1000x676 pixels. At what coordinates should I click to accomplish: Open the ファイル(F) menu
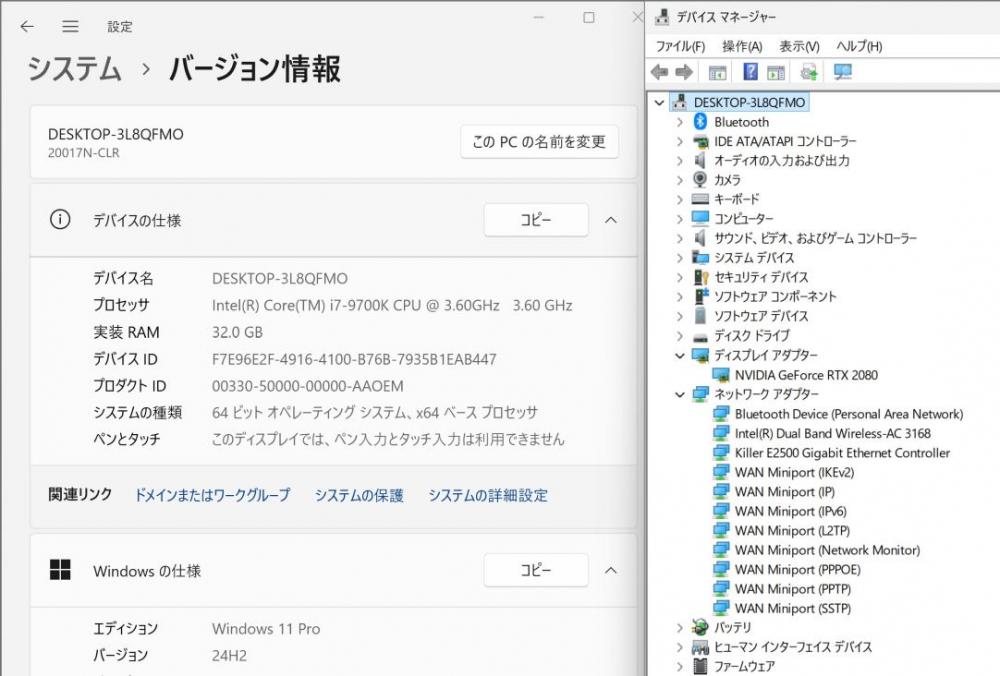(680, 46)
